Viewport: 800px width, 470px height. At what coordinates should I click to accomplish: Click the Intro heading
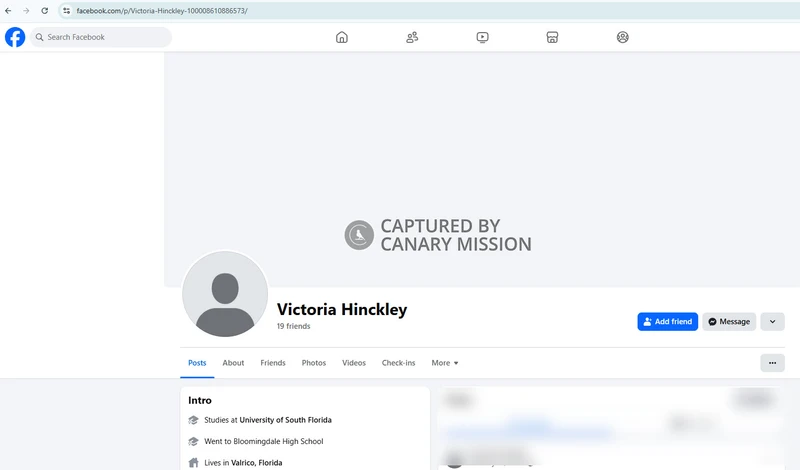[x=200, y=401]
